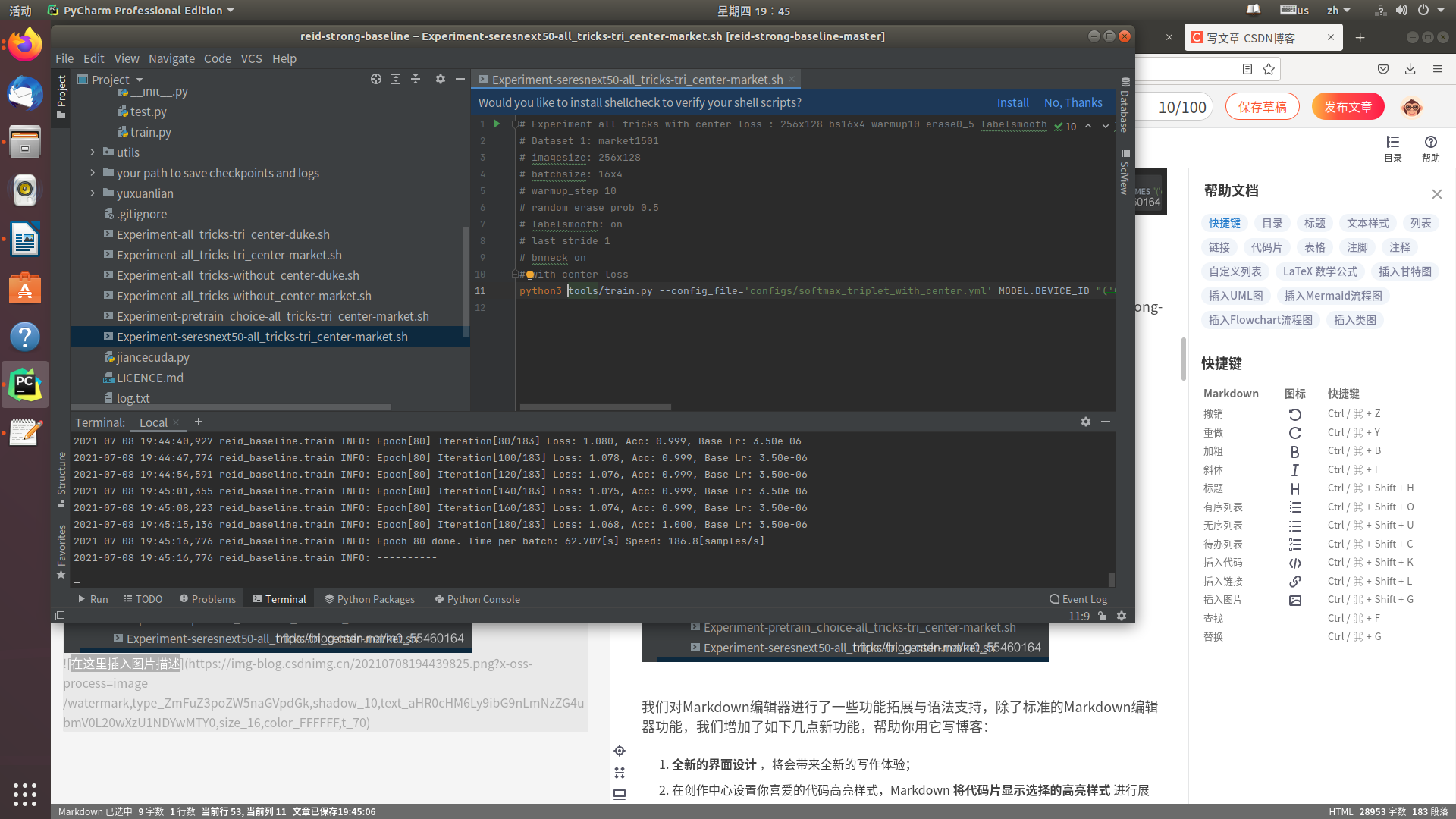
Task: Toggle the Database side panel
Action: point(1125,105)
